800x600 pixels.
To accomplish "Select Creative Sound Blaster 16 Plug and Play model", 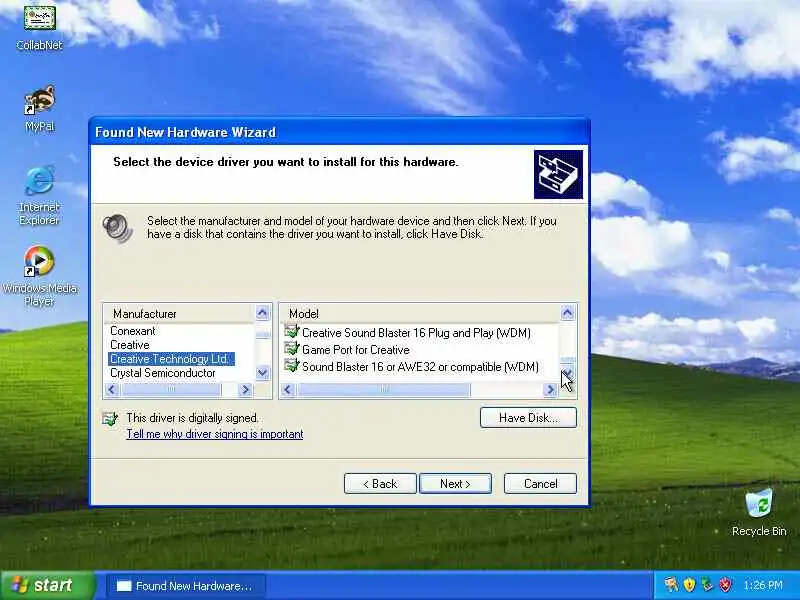I will point(416,333).
